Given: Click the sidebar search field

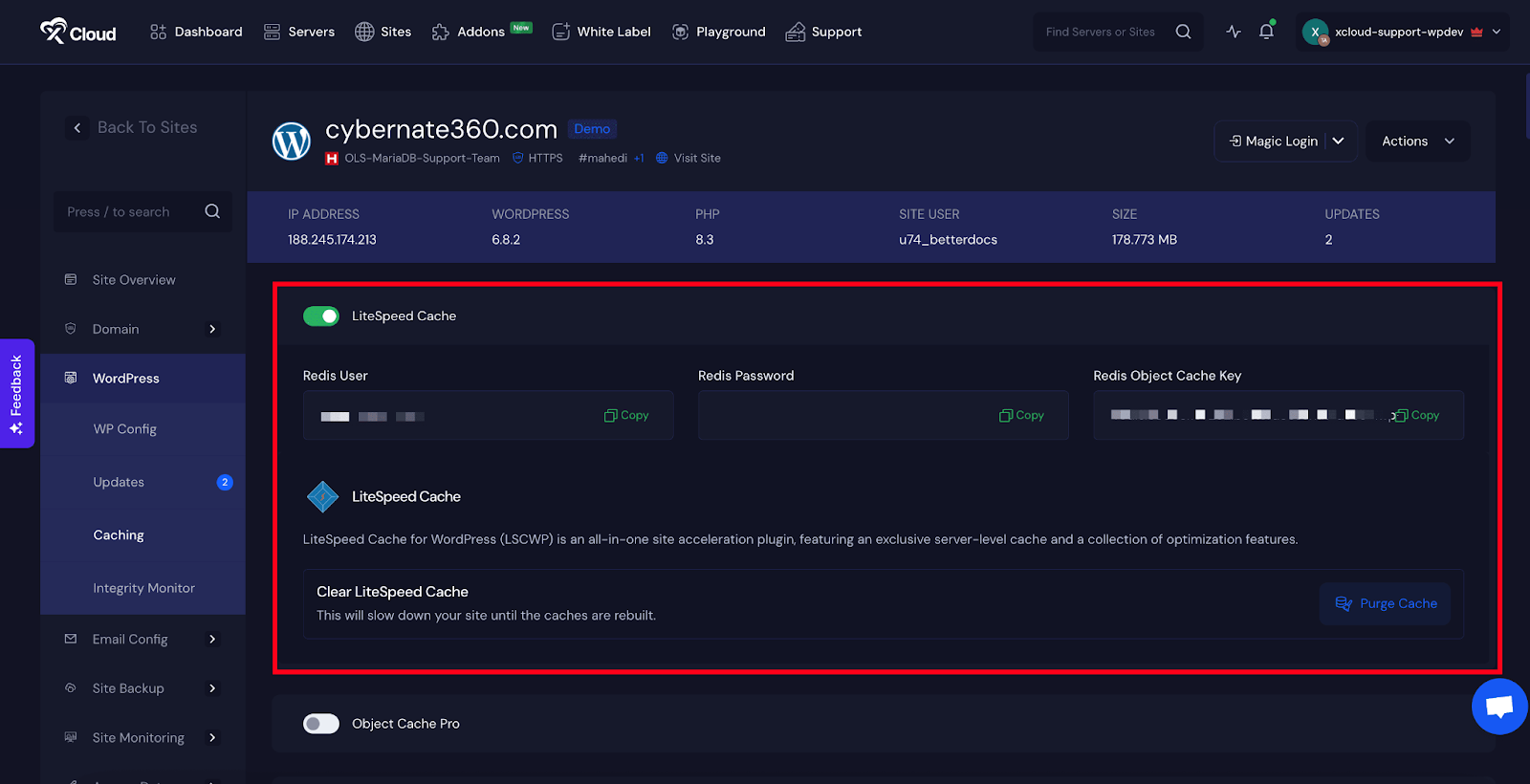Looking at the screenshot, I should pos(134,212).
